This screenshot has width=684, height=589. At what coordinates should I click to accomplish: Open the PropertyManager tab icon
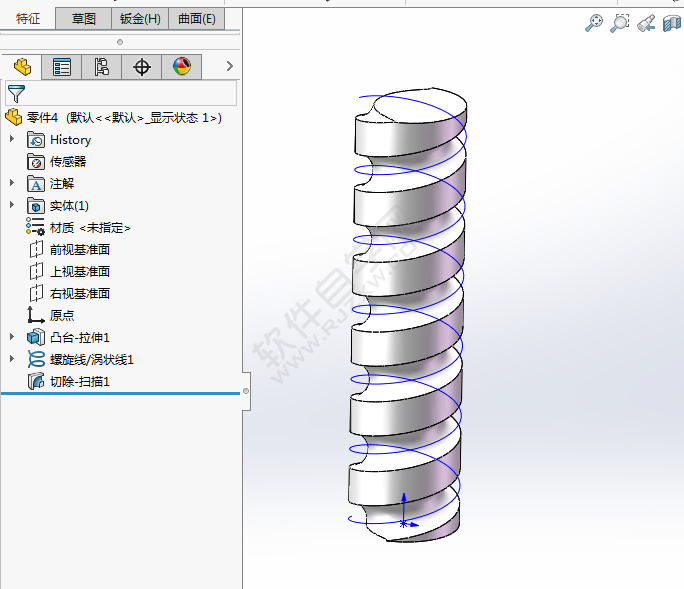coord(62,67)
